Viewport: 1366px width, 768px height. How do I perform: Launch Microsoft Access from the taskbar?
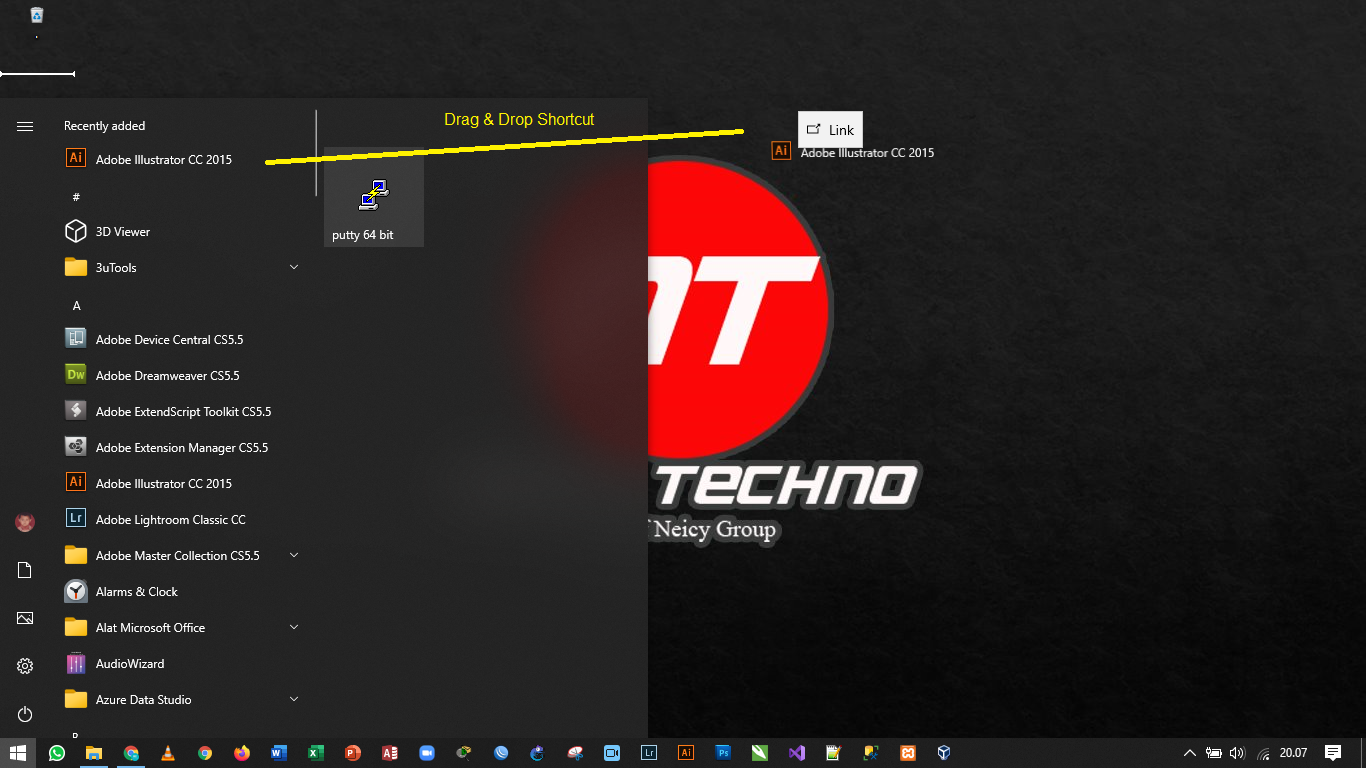pos(390,753)
